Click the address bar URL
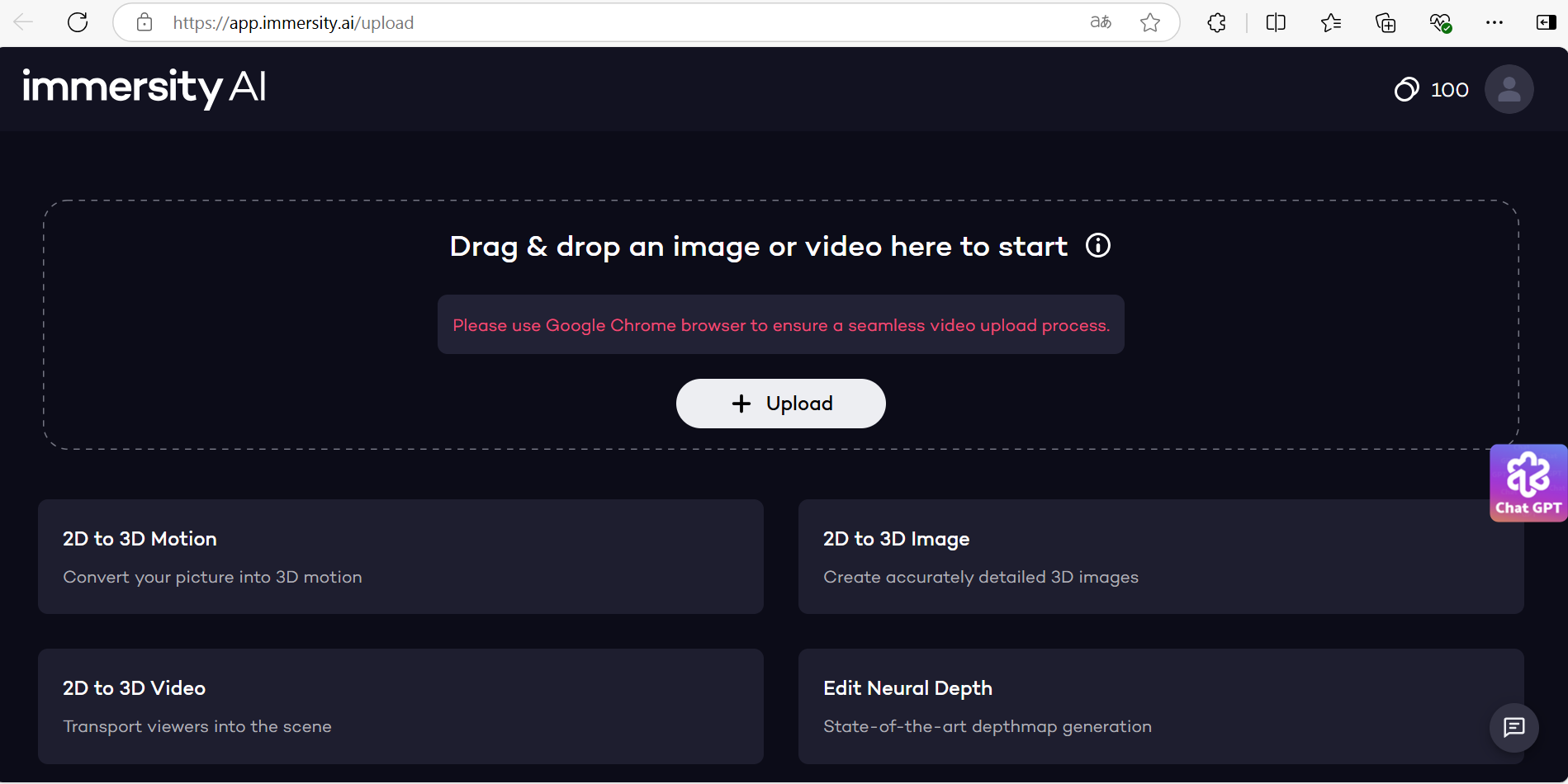The image size is (1568, 784). coord(293,23)
